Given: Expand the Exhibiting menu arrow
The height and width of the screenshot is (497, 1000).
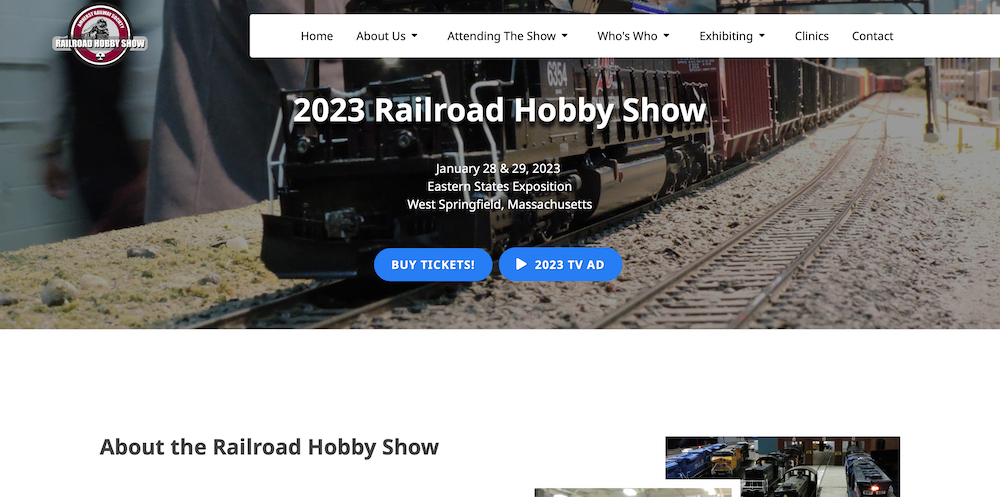Looking at the screenshot, I should pos(761,36).
